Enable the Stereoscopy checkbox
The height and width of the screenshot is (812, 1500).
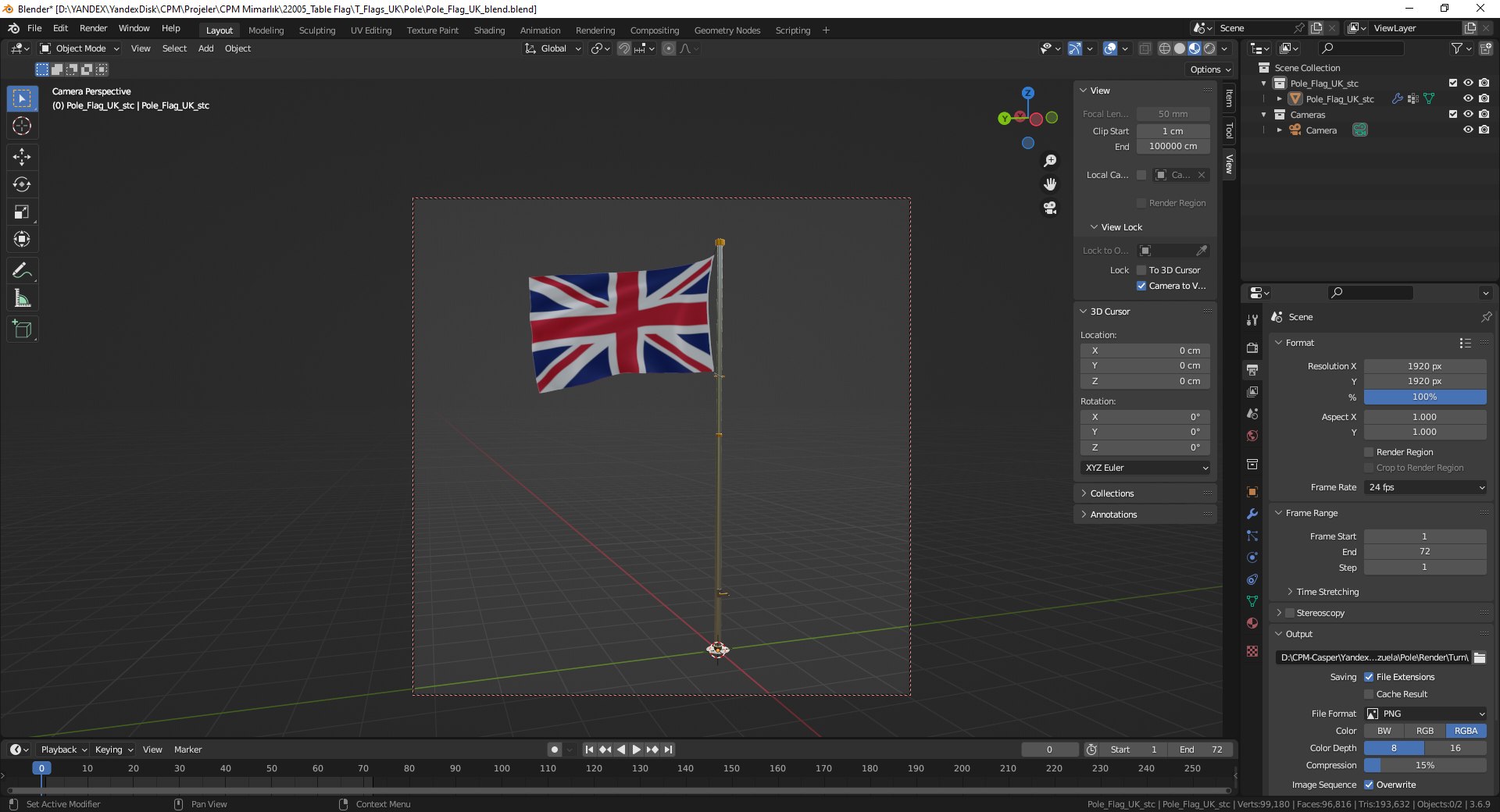(1290, 613)
